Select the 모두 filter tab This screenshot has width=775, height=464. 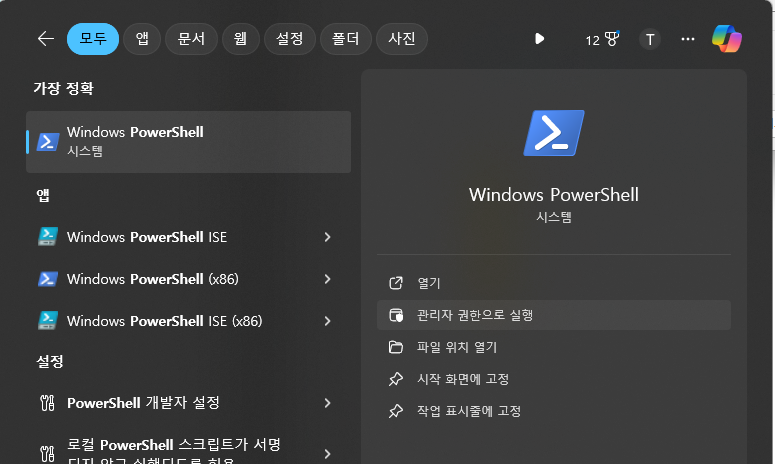[93, 39]
